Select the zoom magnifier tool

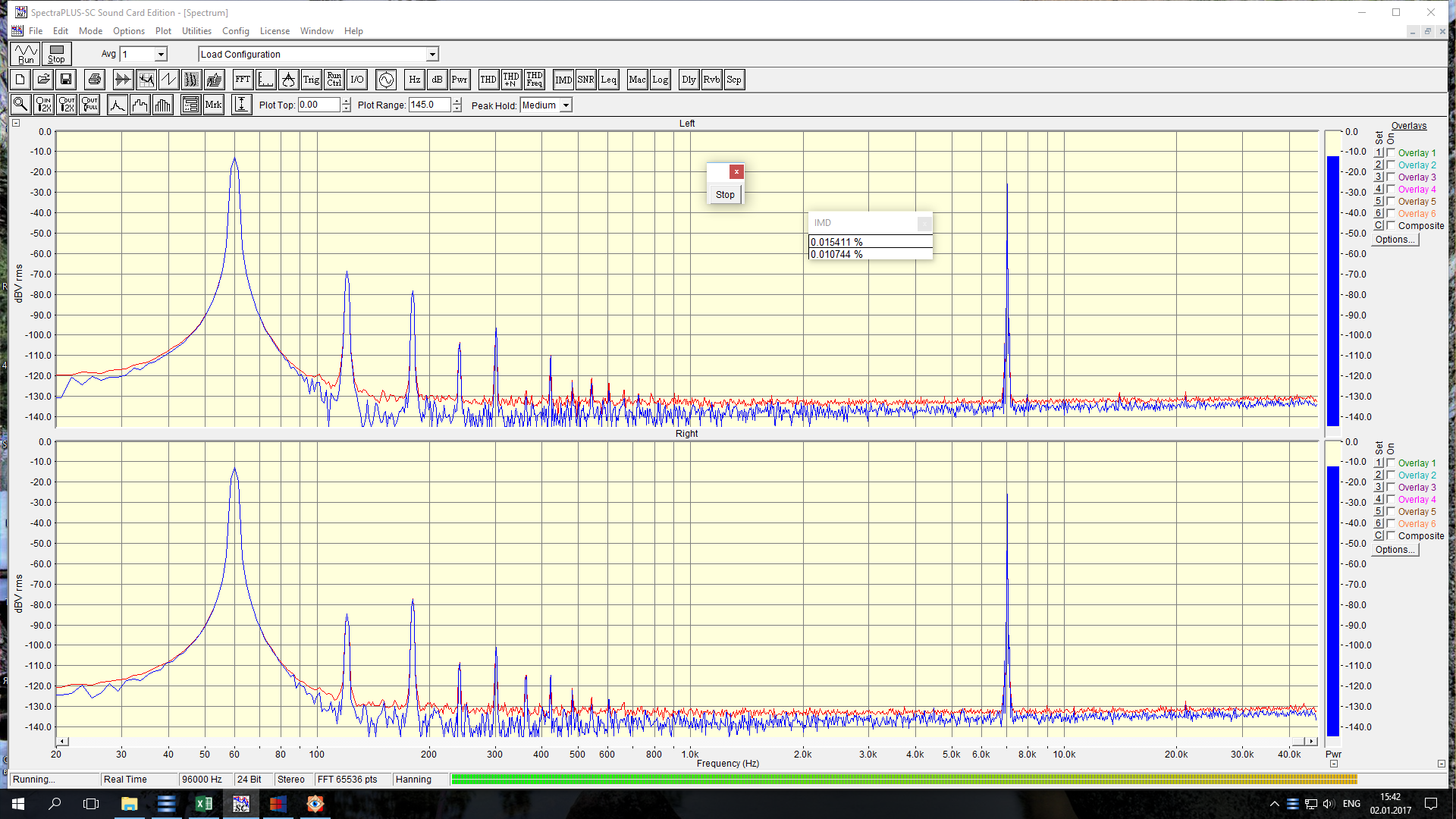20,105
